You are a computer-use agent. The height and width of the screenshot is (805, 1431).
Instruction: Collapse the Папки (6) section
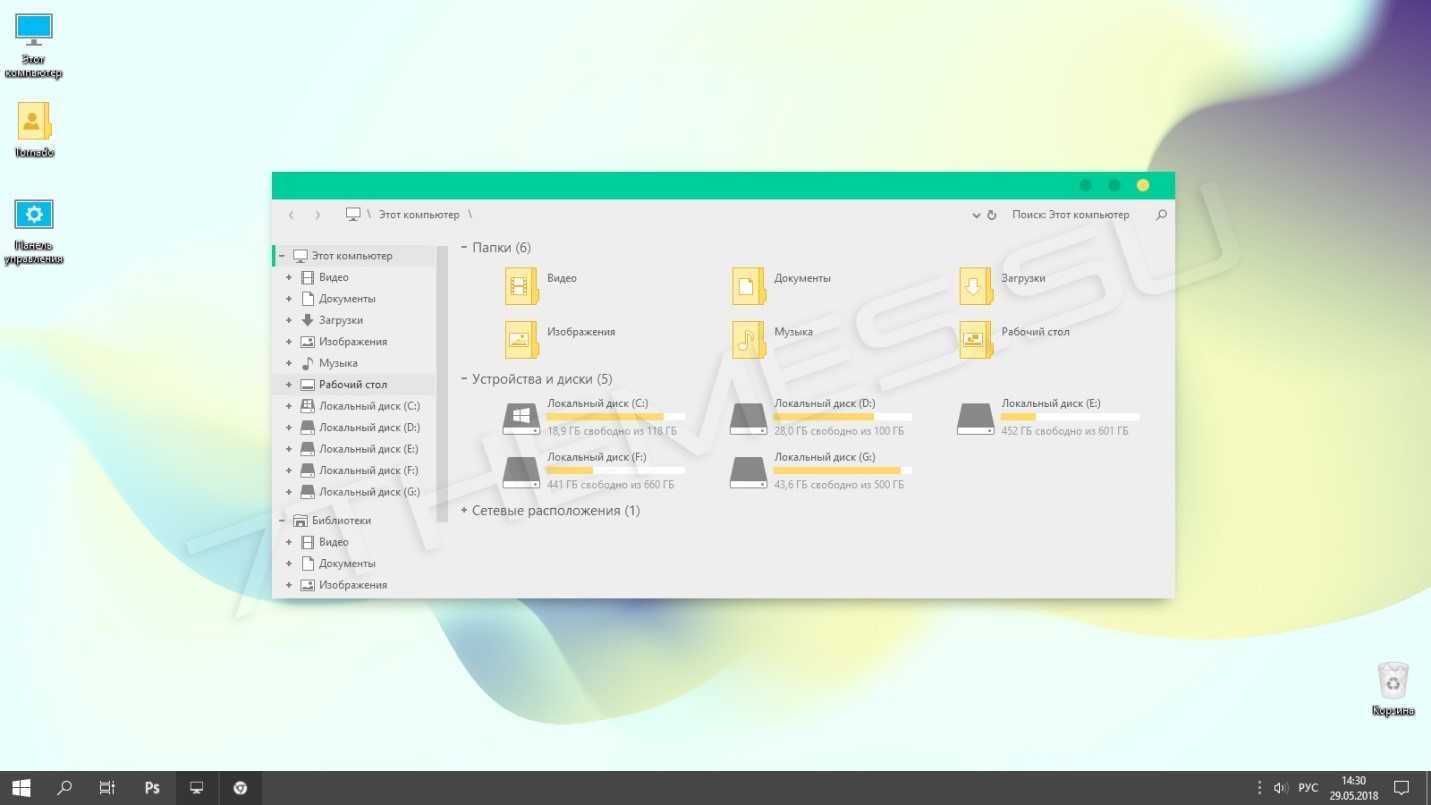coord(464,247)
